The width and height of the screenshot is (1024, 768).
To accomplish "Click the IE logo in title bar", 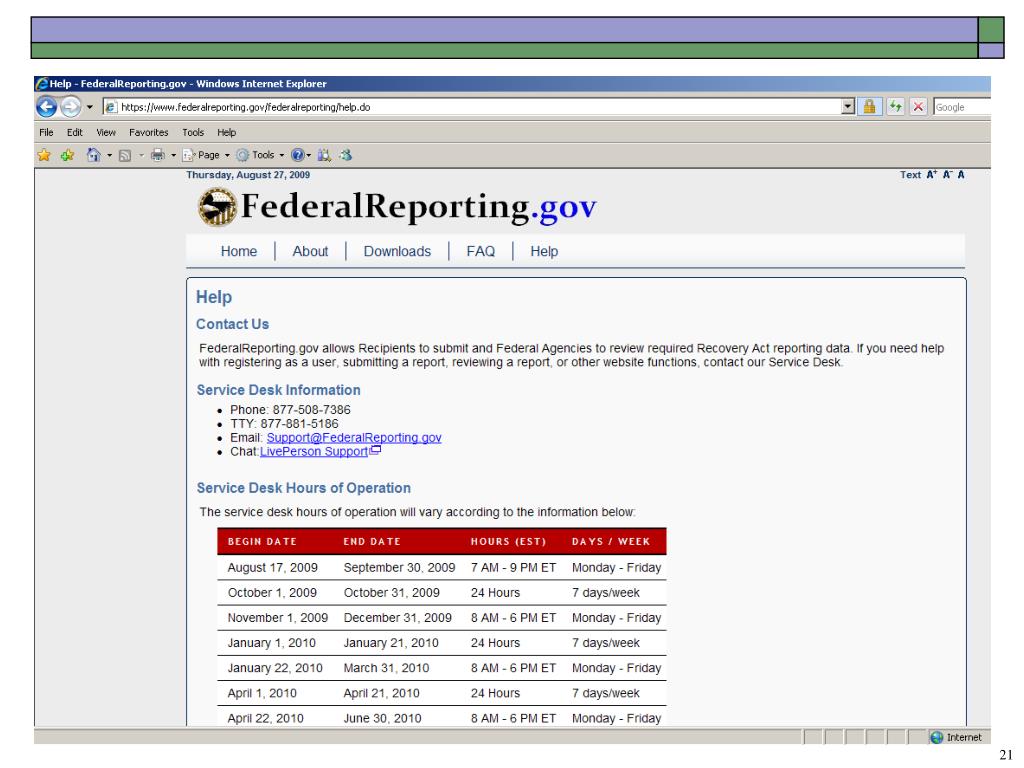I will click(42, 84).
